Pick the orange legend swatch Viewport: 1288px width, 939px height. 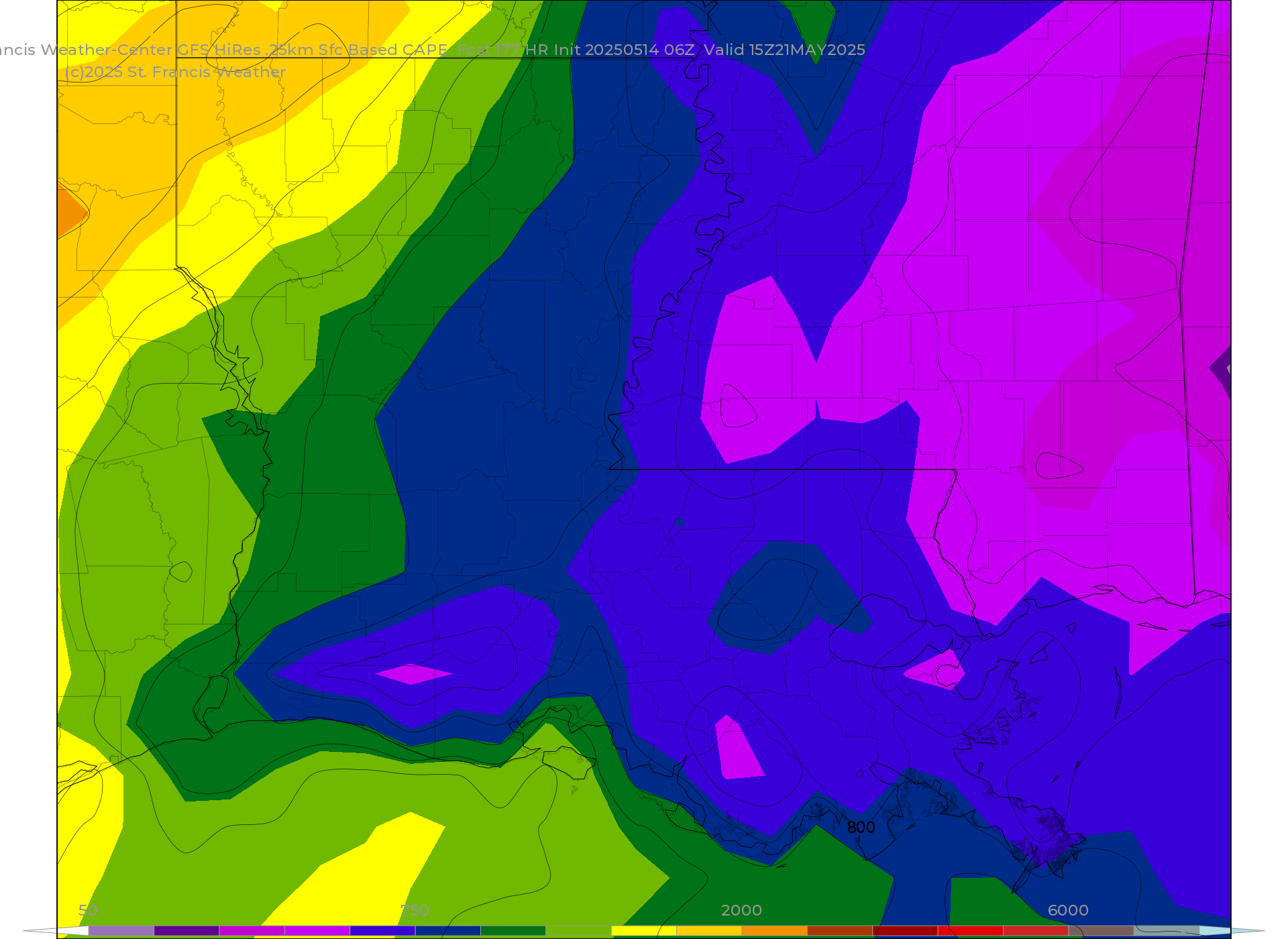[x=774, y=931]
